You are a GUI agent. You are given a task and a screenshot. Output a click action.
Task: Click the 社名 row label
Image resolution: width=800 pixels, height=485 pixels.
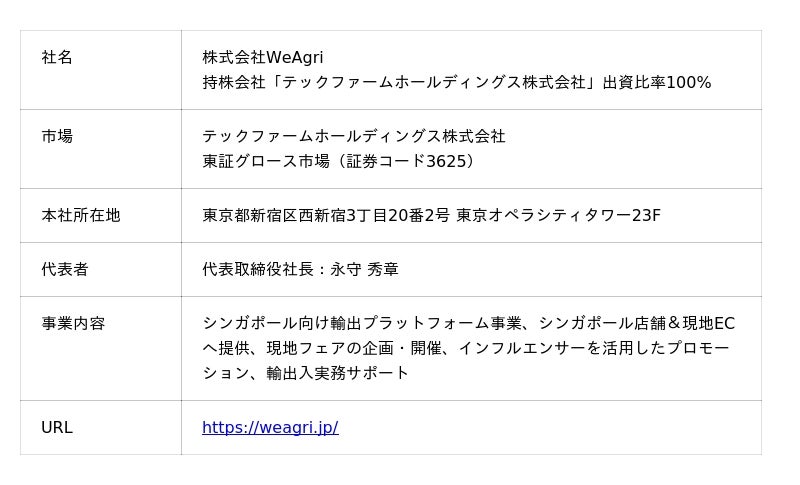click(x=57, y=58)
